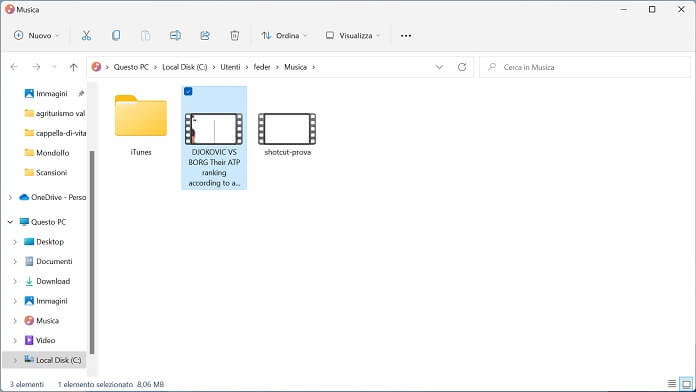Select Documenti in the sidebar
The height and width of the screenshot is (392, 696).
coord(48,261)
